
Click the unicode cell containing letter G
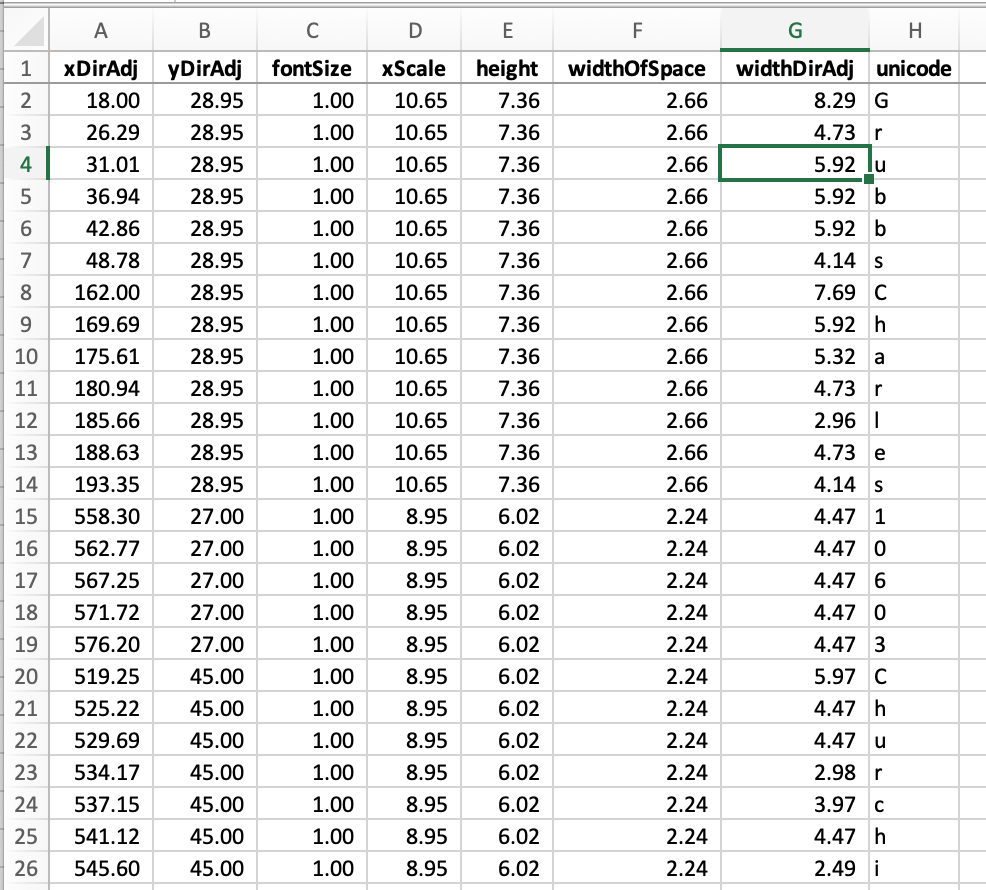coord(913,100)
